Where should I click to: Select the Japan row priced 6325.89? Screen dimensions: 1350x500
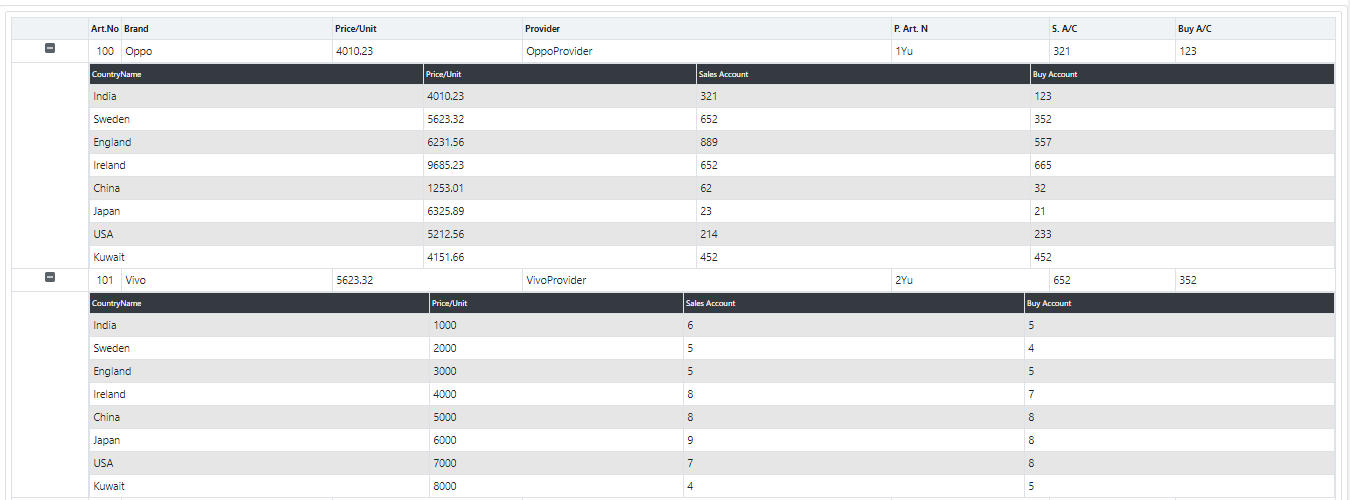pos(106,211)
